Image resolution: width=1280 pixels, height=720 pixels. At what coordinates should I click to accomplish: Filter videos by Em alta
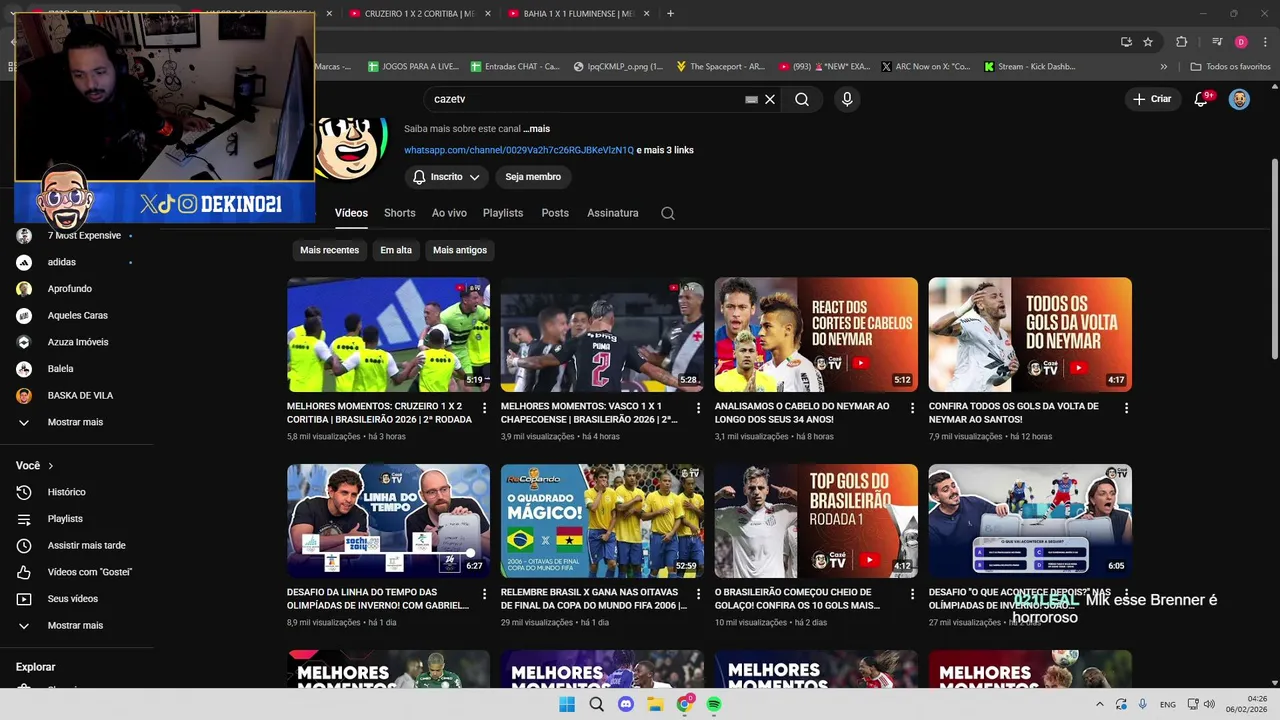click(396, 250)
